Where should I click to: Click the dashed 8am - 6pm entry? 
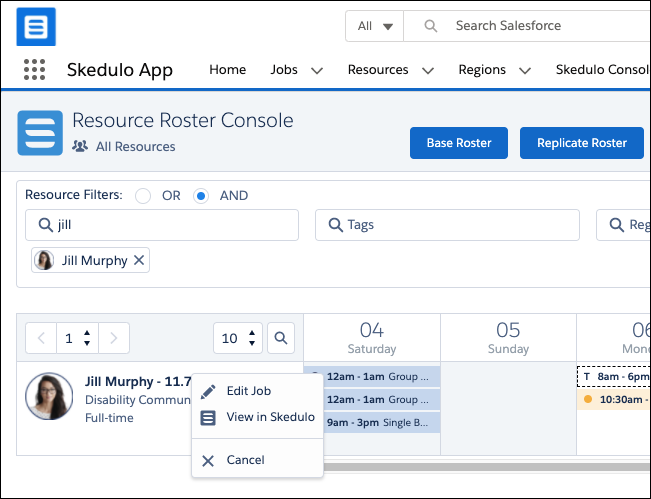click(x=614, y=377)
